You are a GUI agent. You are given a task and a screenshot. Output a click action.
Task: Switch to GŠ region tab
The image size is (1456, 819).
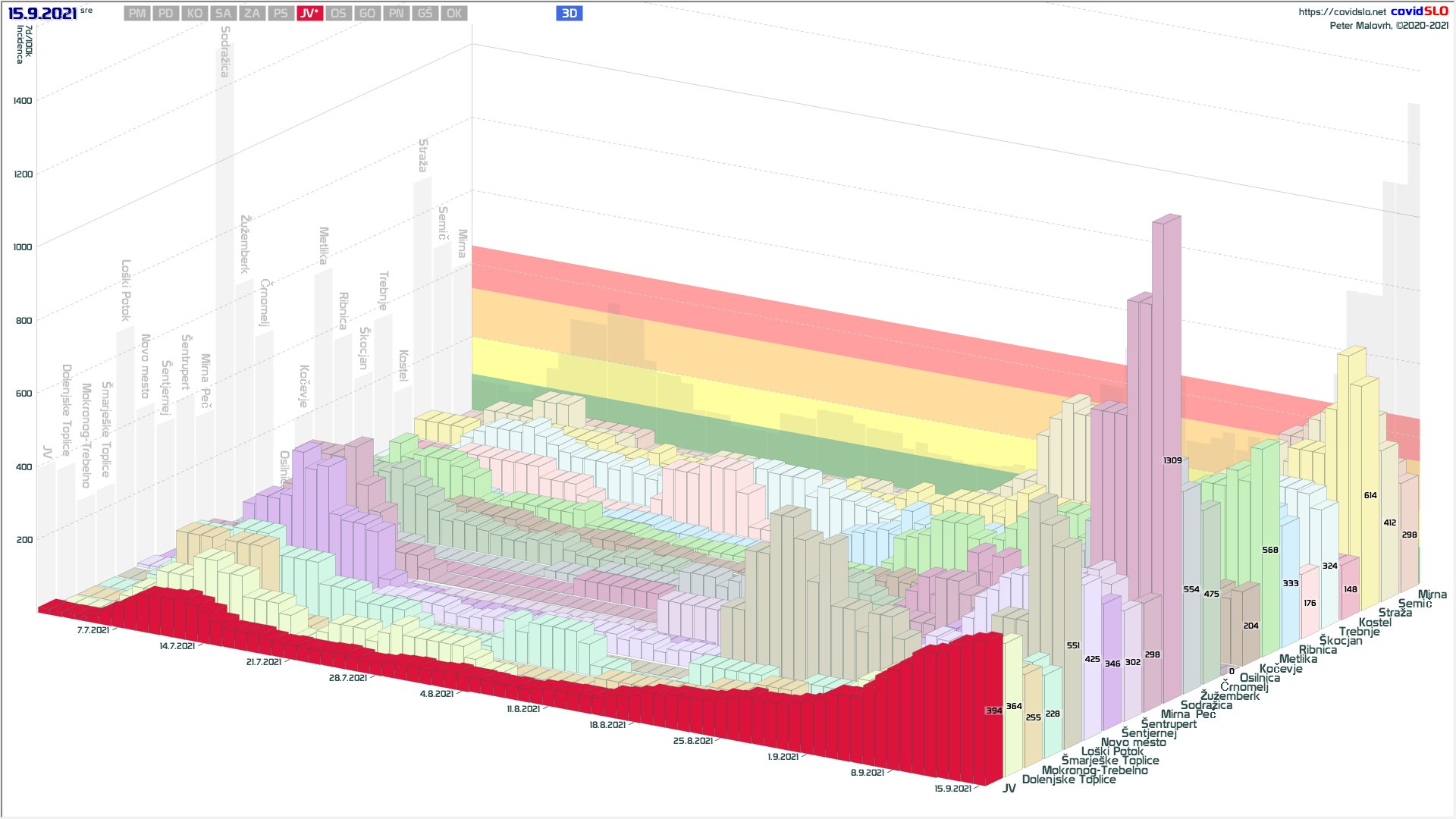pos(425,14)
